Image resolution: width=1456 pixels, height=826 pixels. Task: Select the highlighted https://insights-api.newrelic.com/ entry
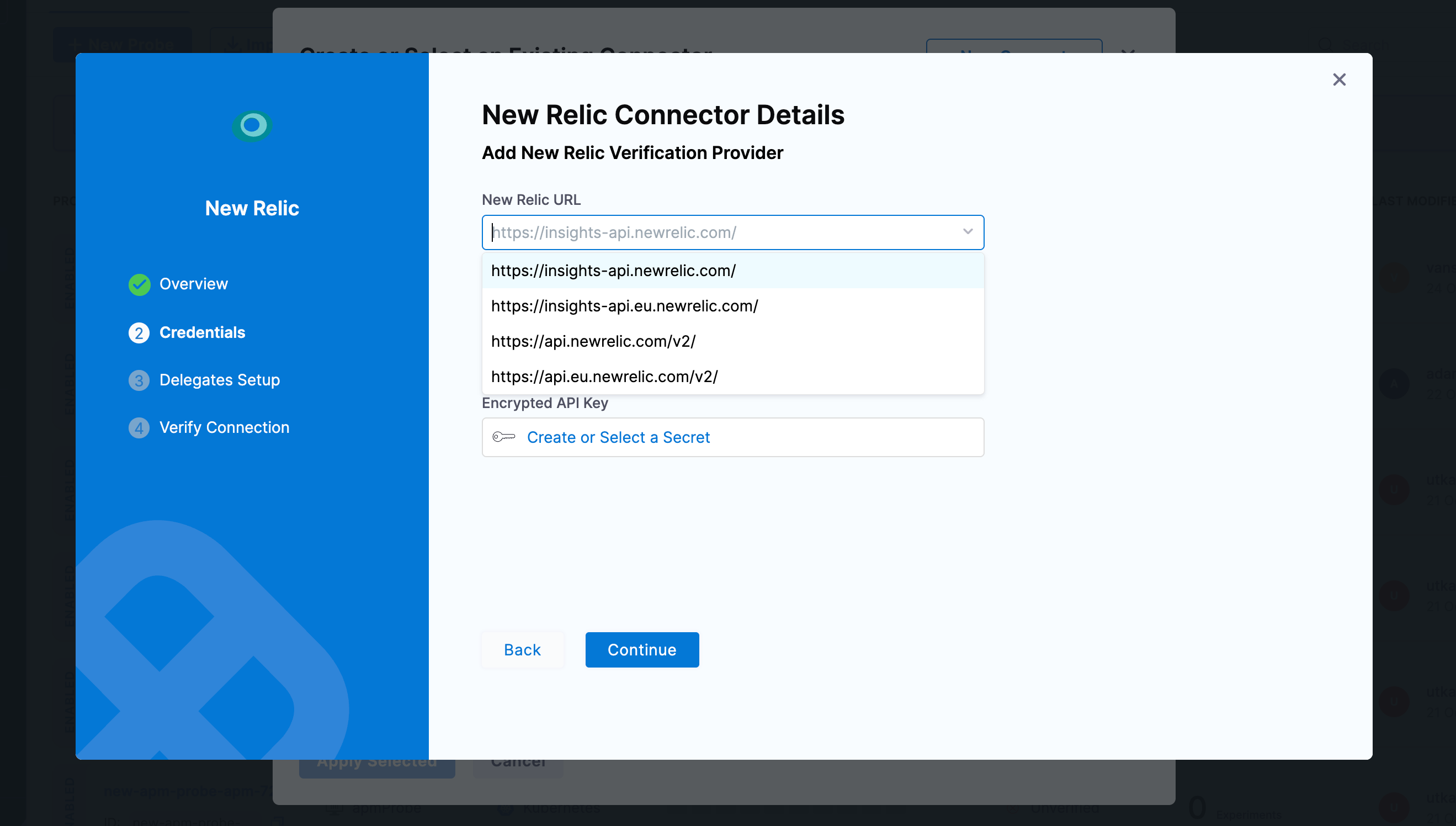click(x=613, y=271)
